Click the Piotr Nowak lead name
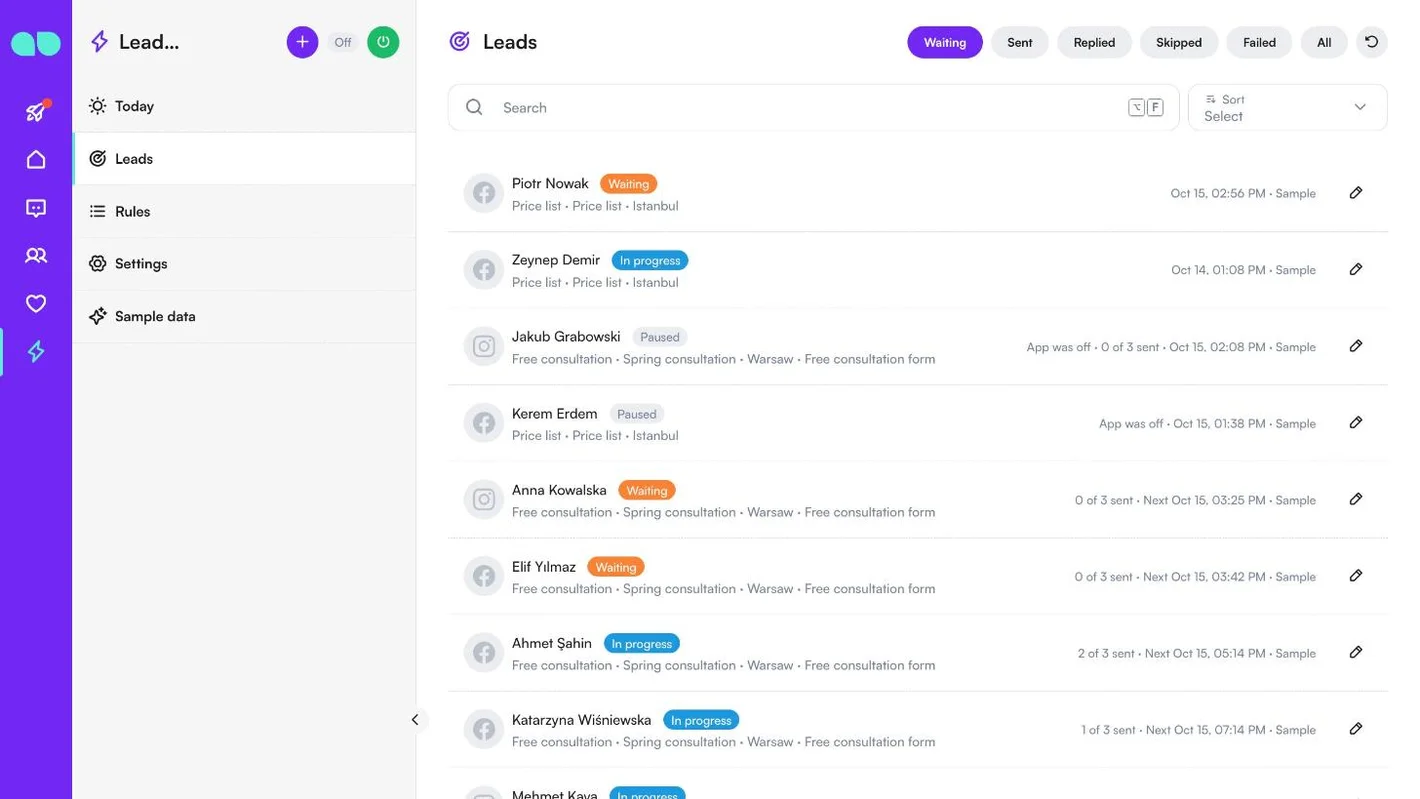1420x799 pixels. [x=550, y=184]
